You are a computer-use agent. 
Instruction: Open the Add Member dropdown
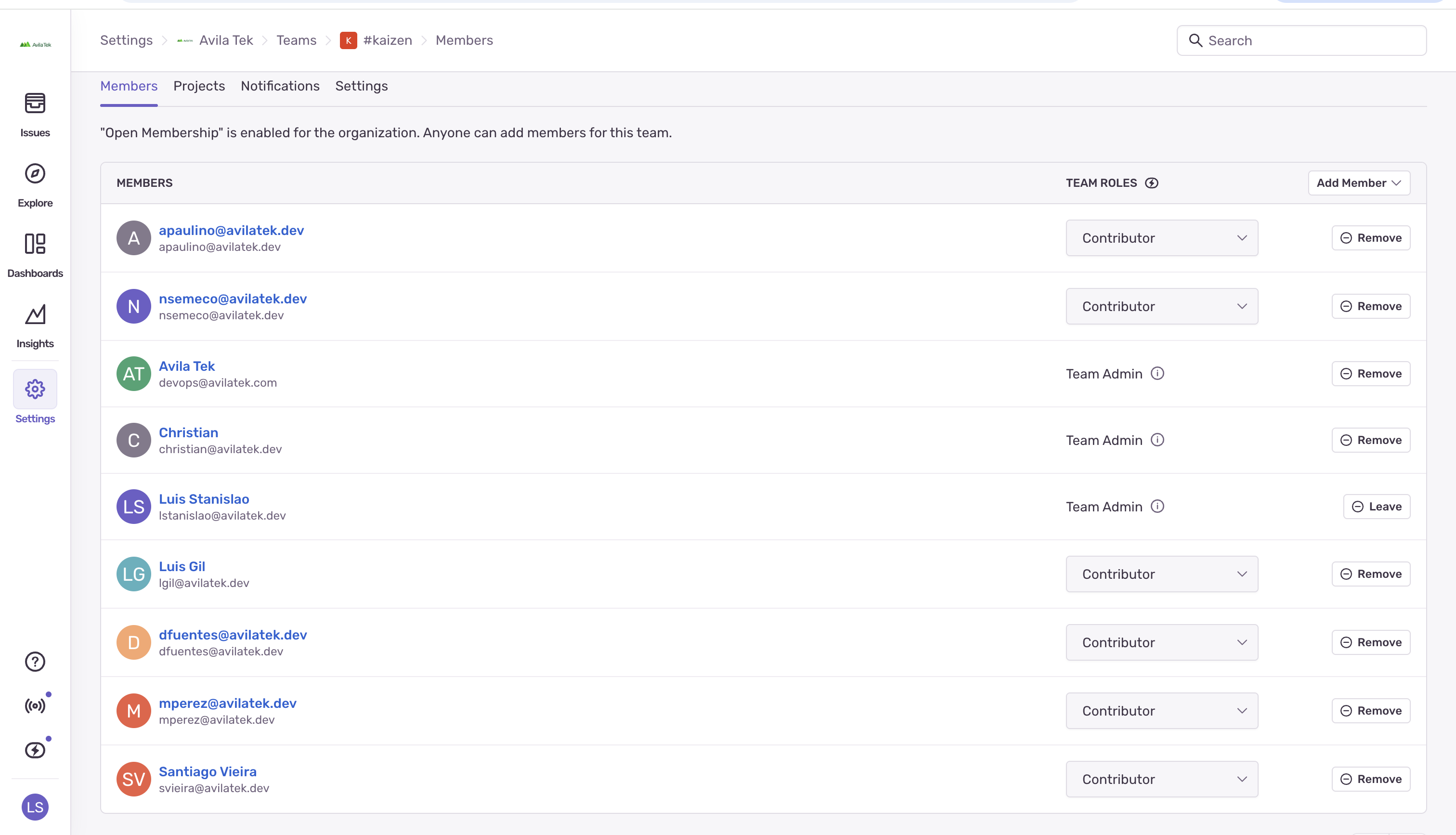(x=1359, y=183)
